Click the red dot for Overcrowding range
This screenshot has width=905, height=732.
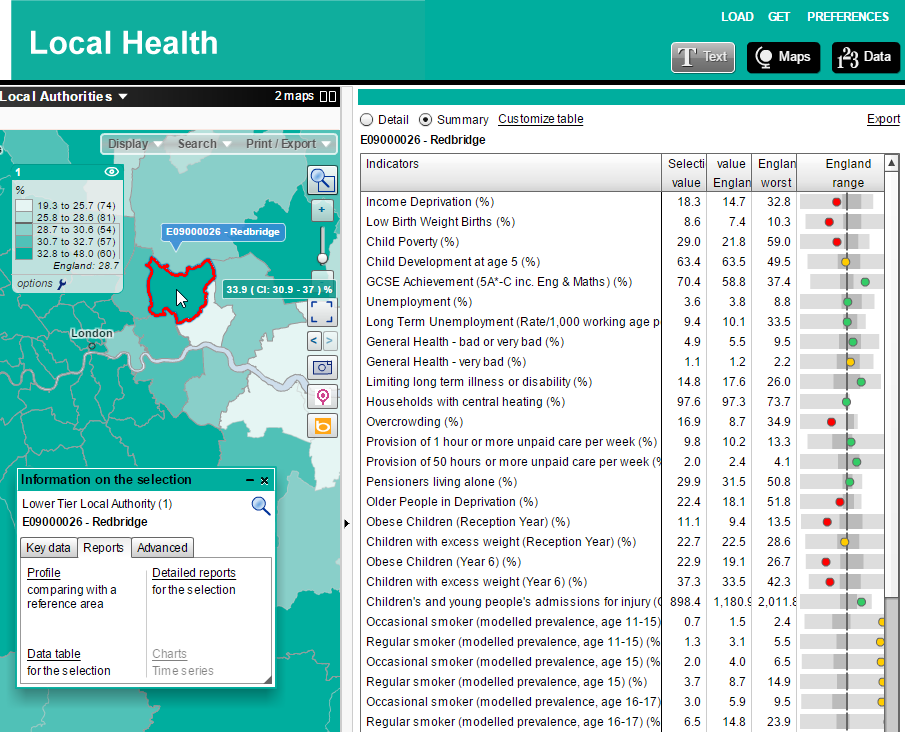point(831,422)
